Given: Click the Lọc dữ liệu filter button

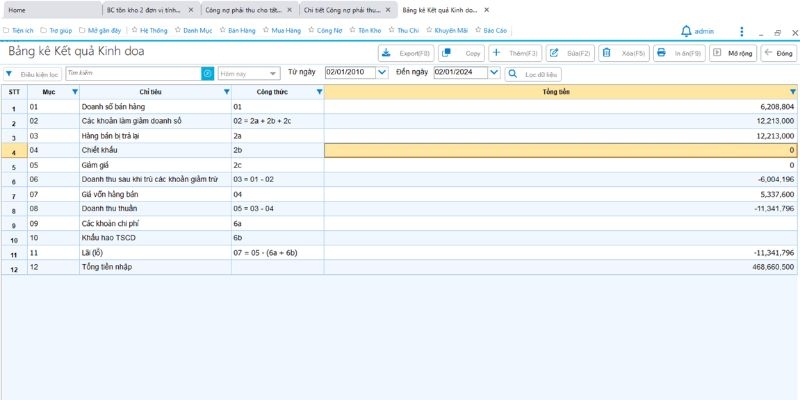Looking at the screenshot, I should coord(533,74).
